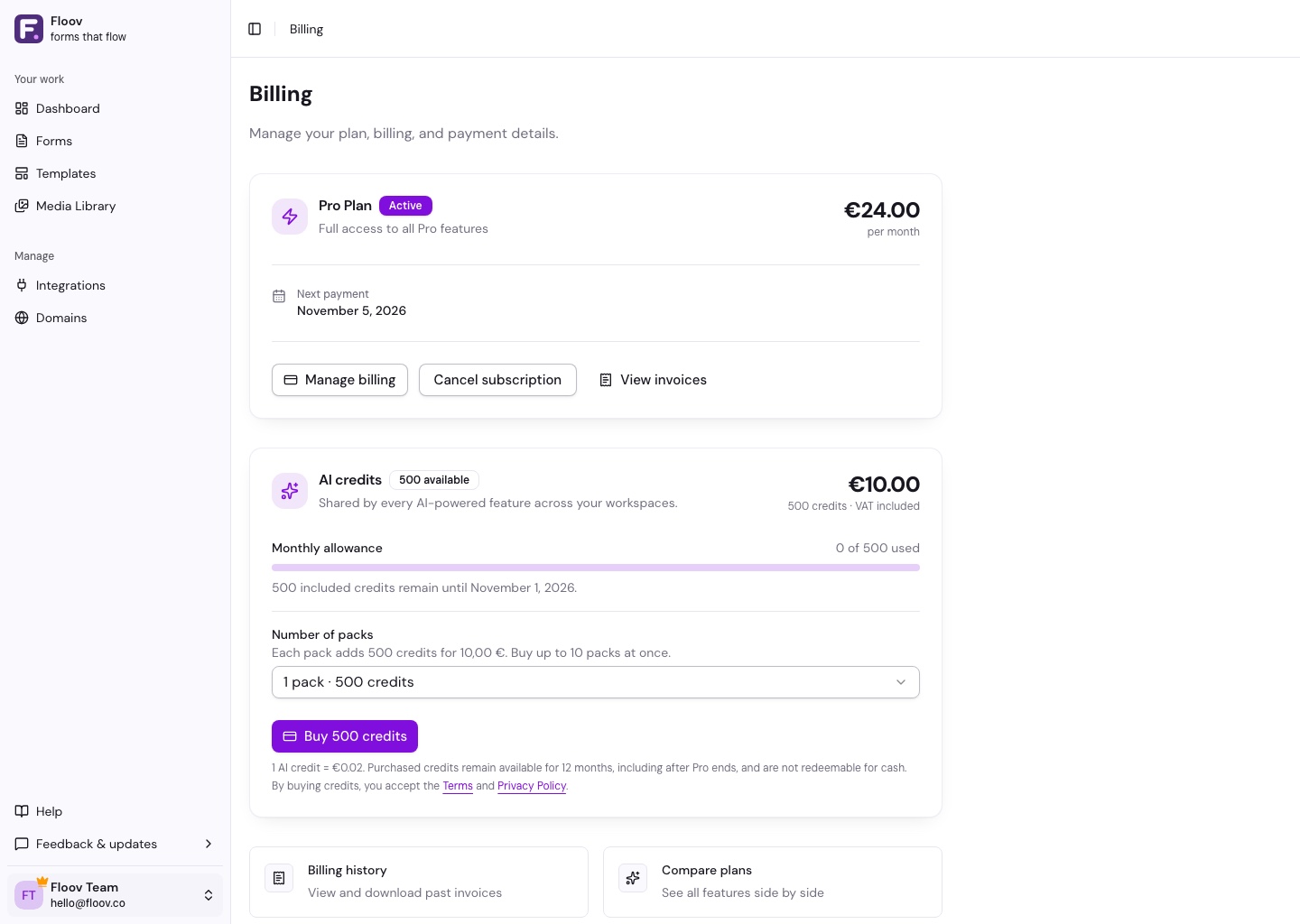This screenshot has height=924, width=1300.
Task: Expand Feedback & updates chevron
Action: tap(209, 844)
